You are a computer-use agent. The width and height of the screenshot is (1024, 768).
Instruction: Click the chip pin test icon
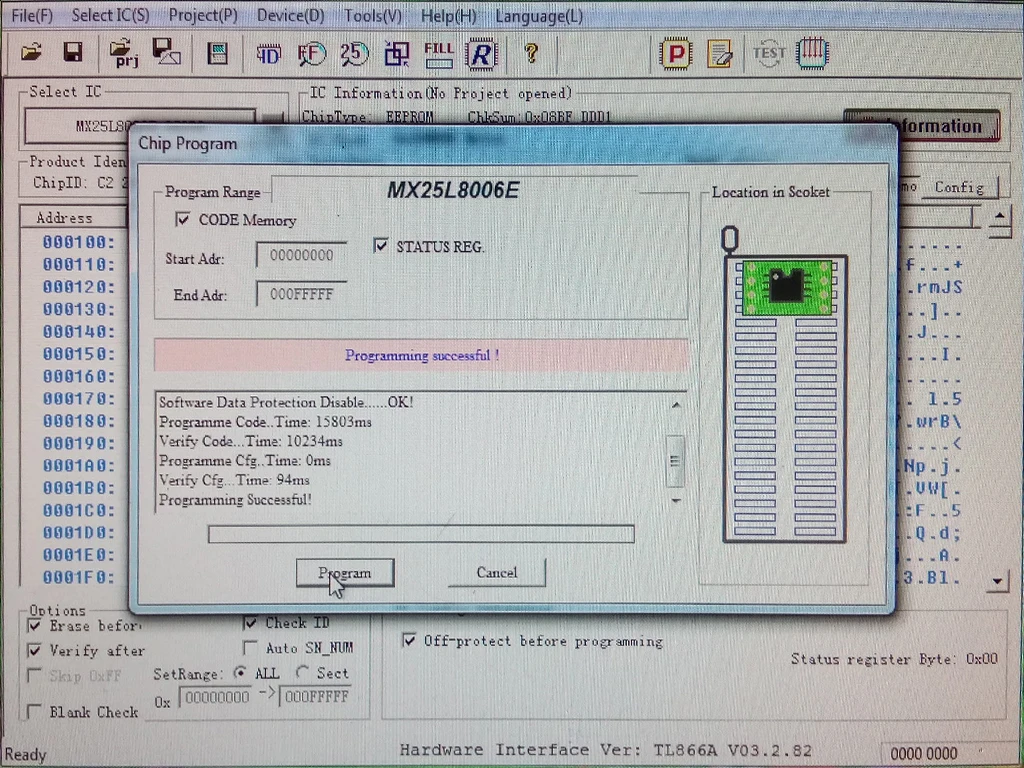point(812,53)
